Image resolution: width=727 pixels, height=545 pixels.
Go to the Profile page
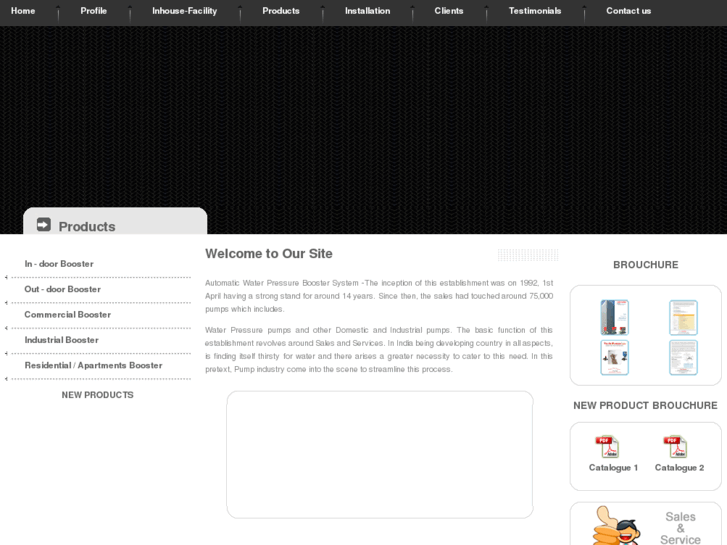[x=93, y=11]
